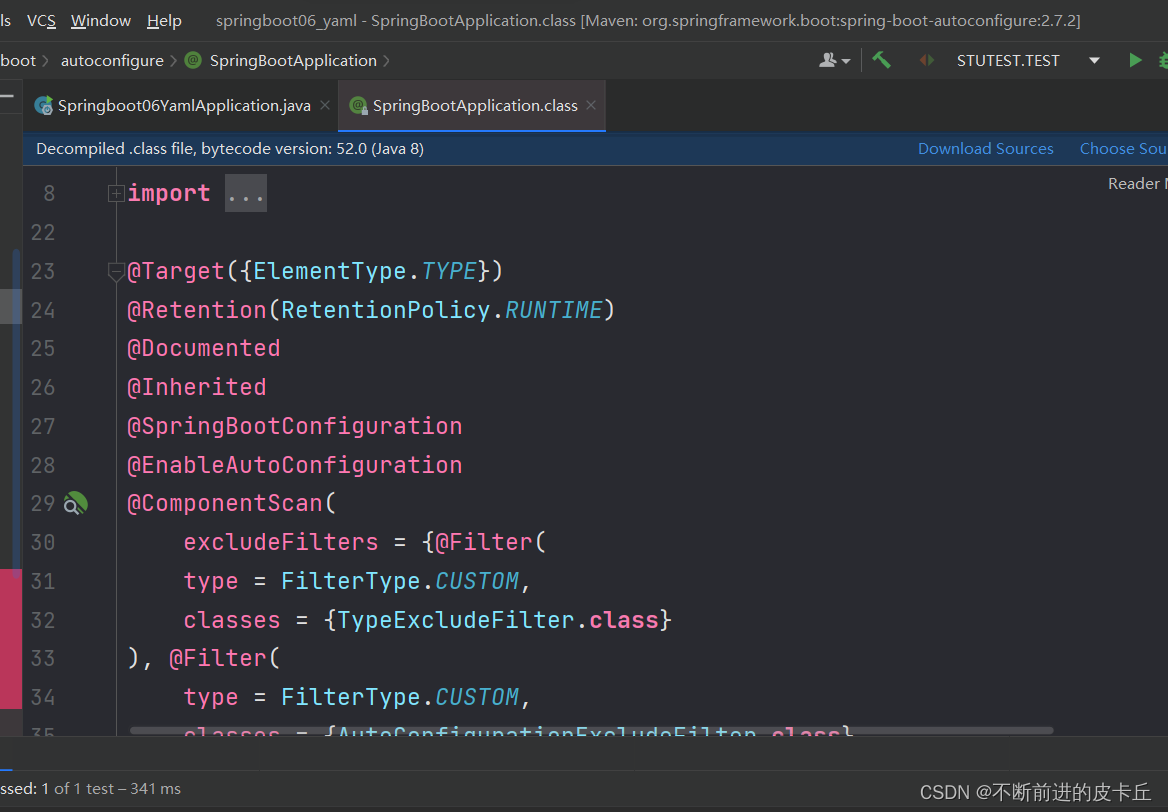Viewport: 1168px width, 812px height.
Task: Open the STUTEST.TEST run configuration dropdown
Action: pyautogui.click(x=1094, y=60)
